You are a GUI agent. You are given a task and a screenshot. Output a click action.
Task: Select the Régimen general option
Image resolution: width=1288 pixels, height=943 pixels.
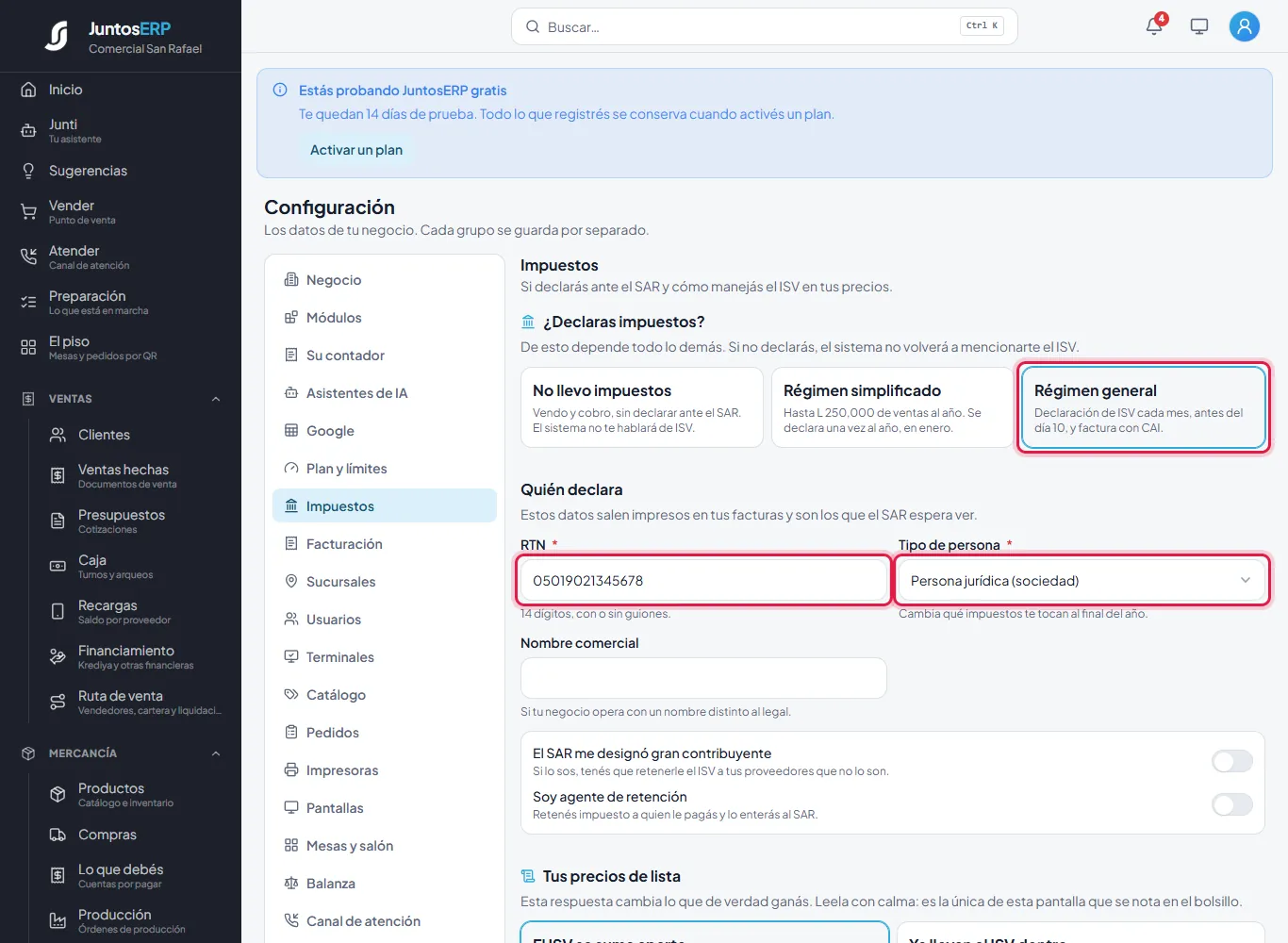pos(1143,407)
